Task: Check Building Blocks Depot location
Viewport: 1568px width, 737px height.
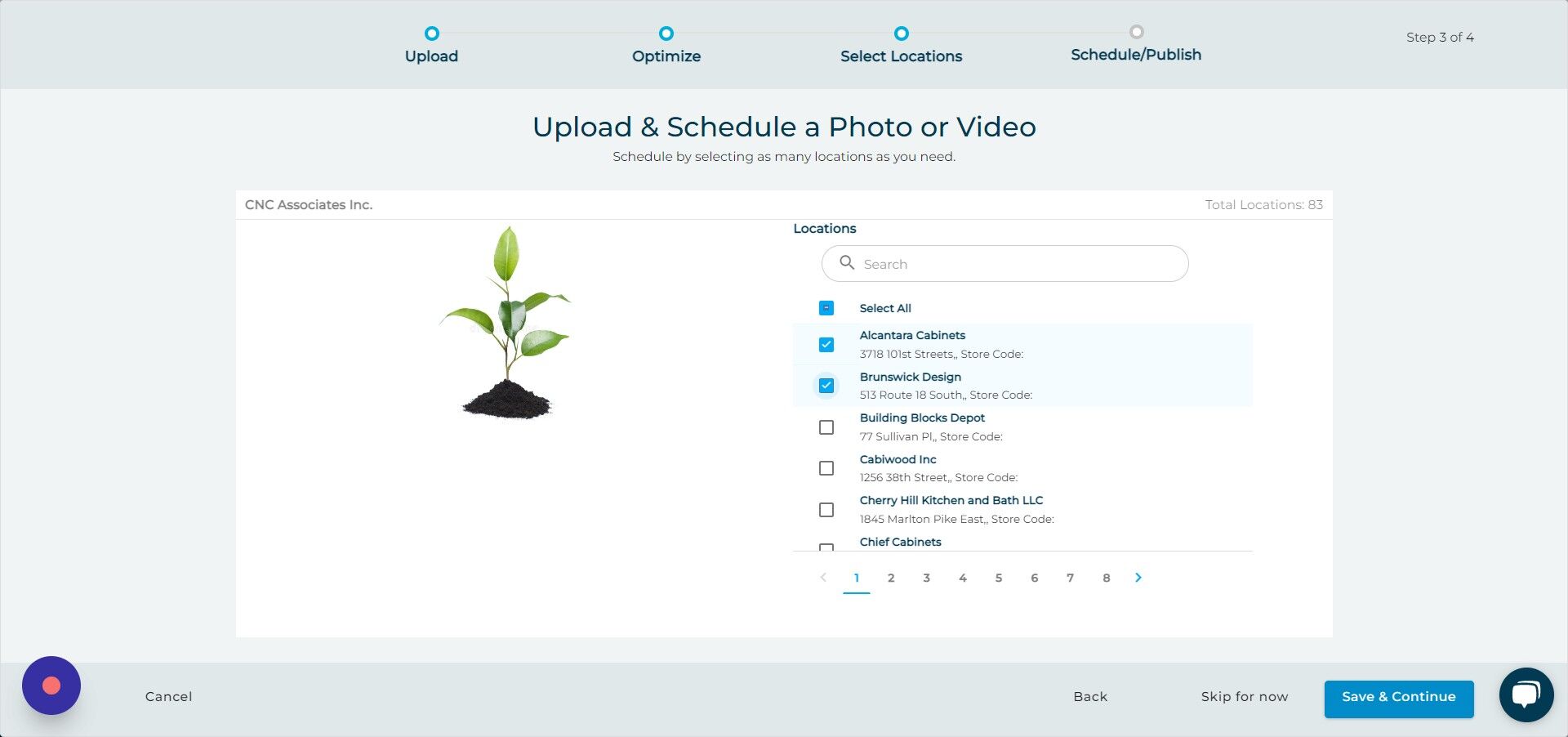Action: [x=826, y=427]
